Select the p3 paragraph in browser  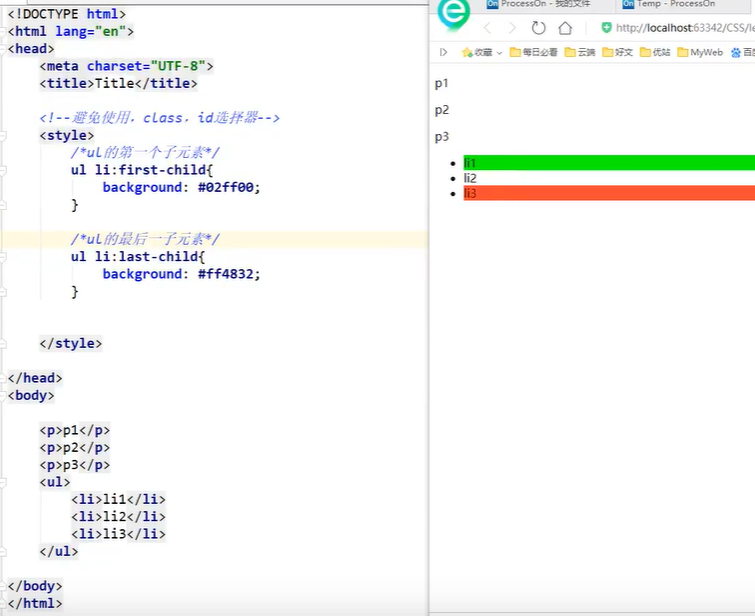(x=442, y=137)
